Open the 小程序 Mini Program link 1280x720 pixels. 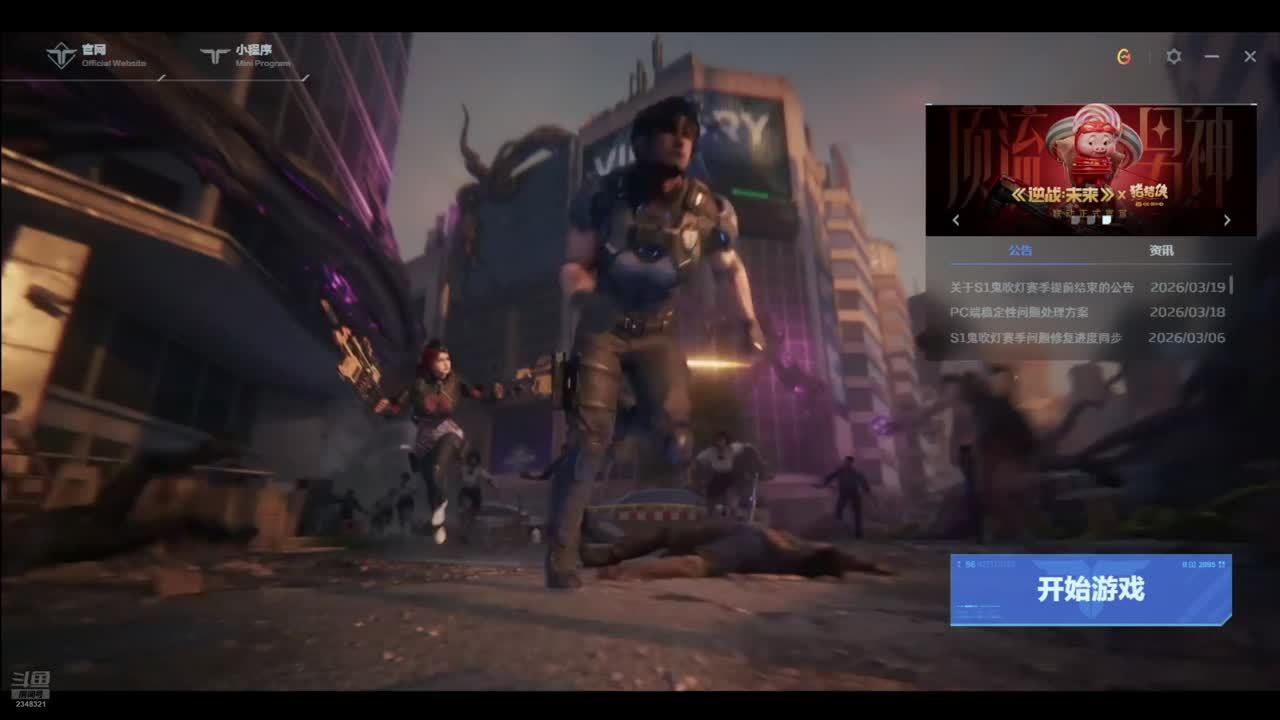point(245,55)
